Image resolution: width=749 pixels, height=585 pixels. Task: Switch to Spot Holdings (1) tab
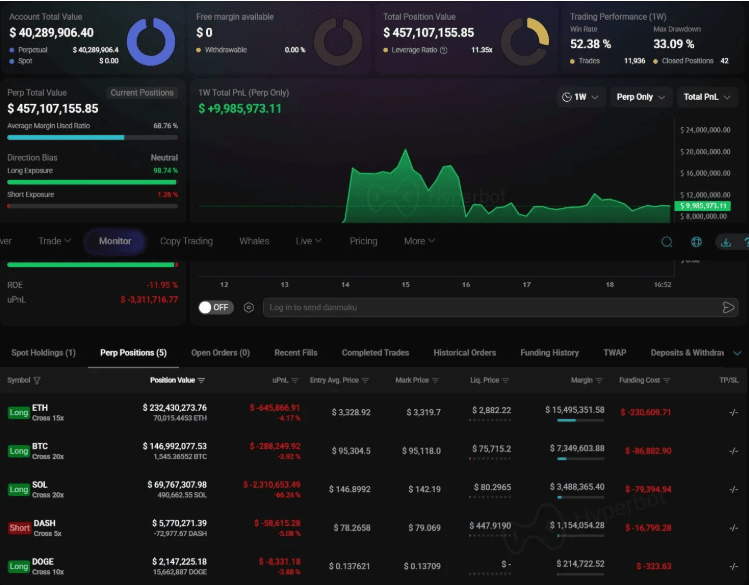(x=43, y=353)
